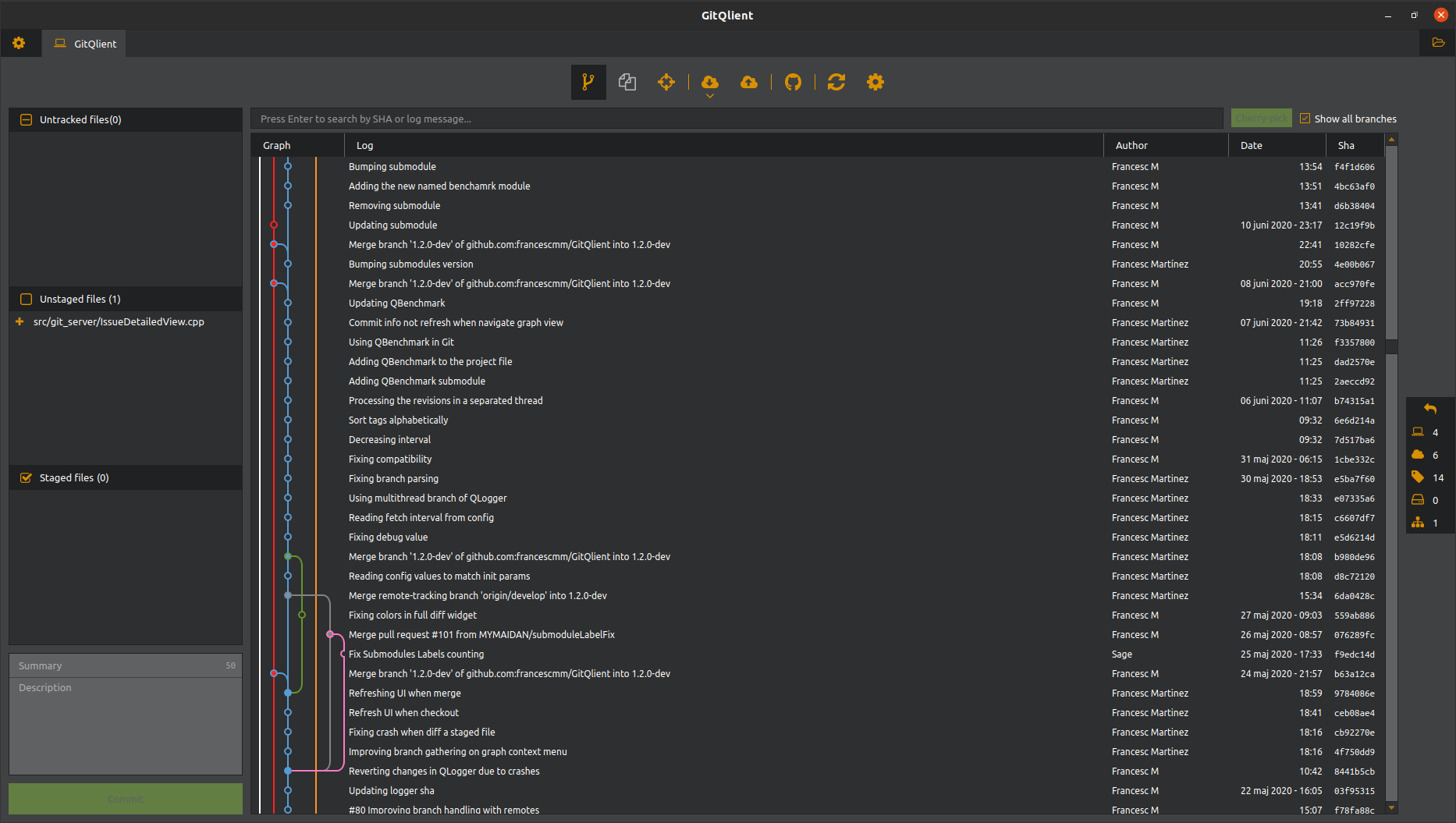Click the Summary input field

[x=126, y=665]
